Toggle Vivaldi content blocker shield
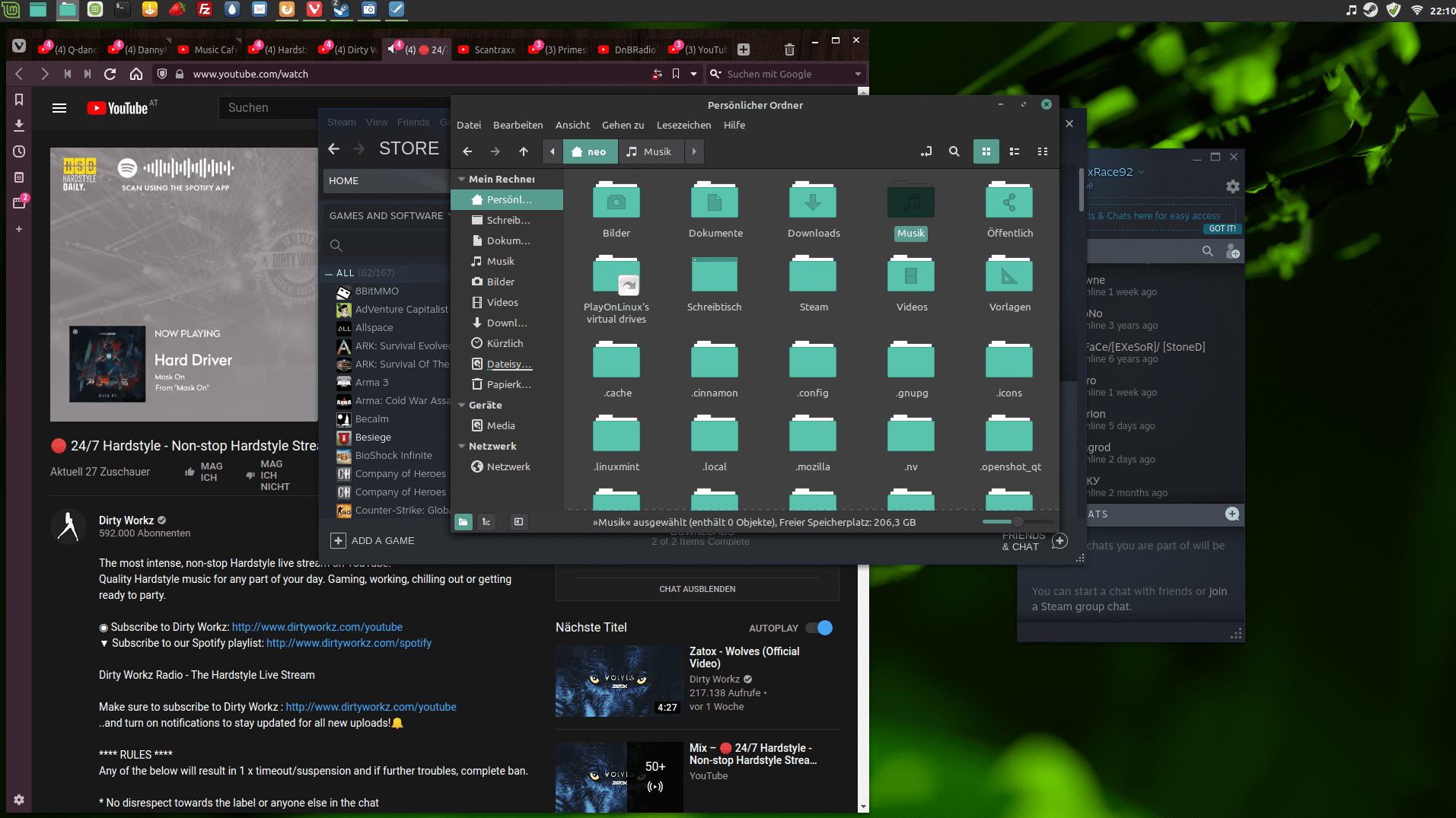The image size is (1456, 818). [161, 74]
